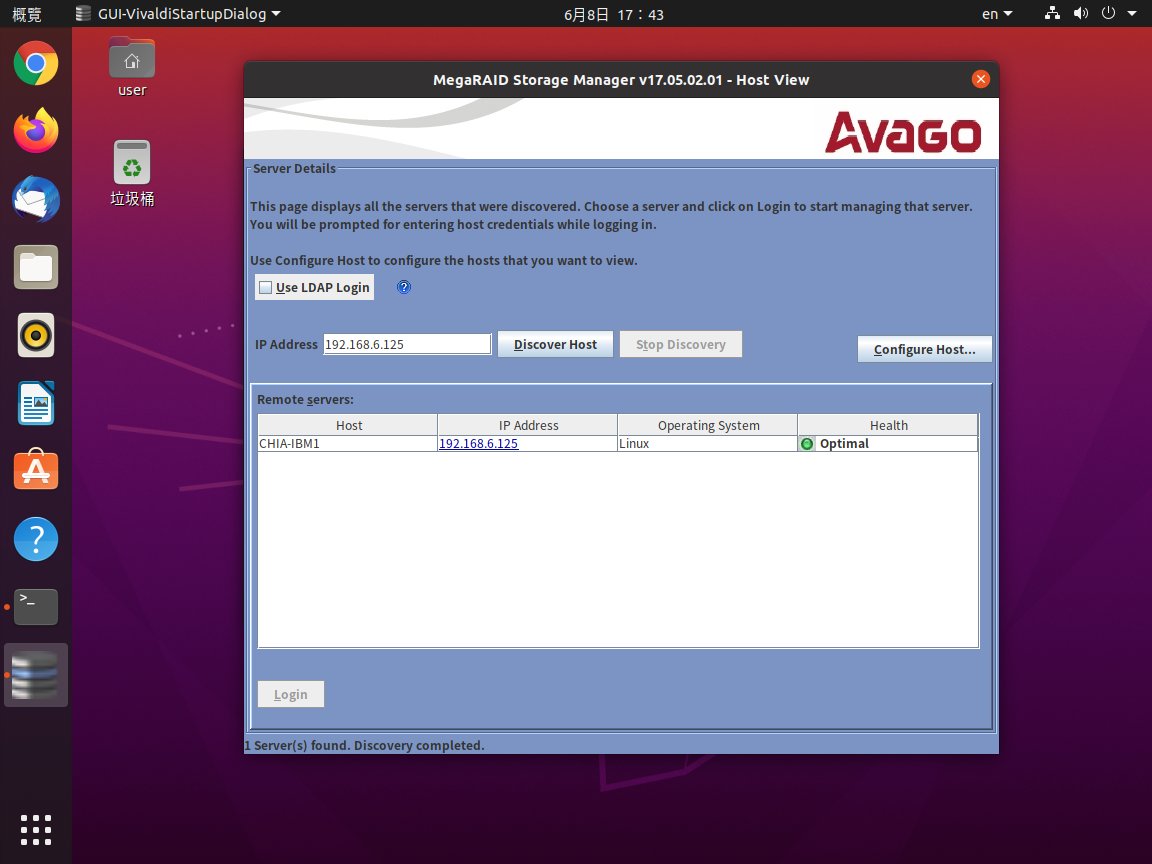1152x864 pixels.
Task: Click the 192.168.6.125 server link
Action: point(478,444)
